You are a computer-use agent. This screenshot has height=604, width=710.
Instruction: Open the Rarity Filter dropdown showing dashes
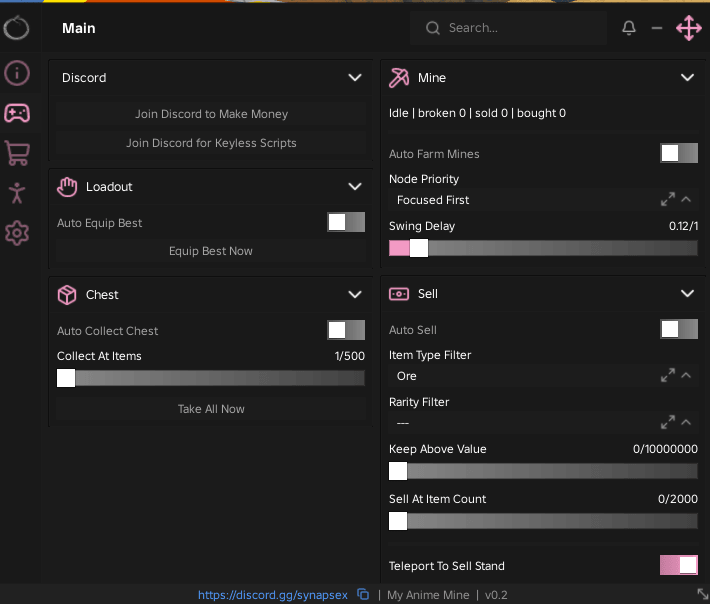point(543,423)
